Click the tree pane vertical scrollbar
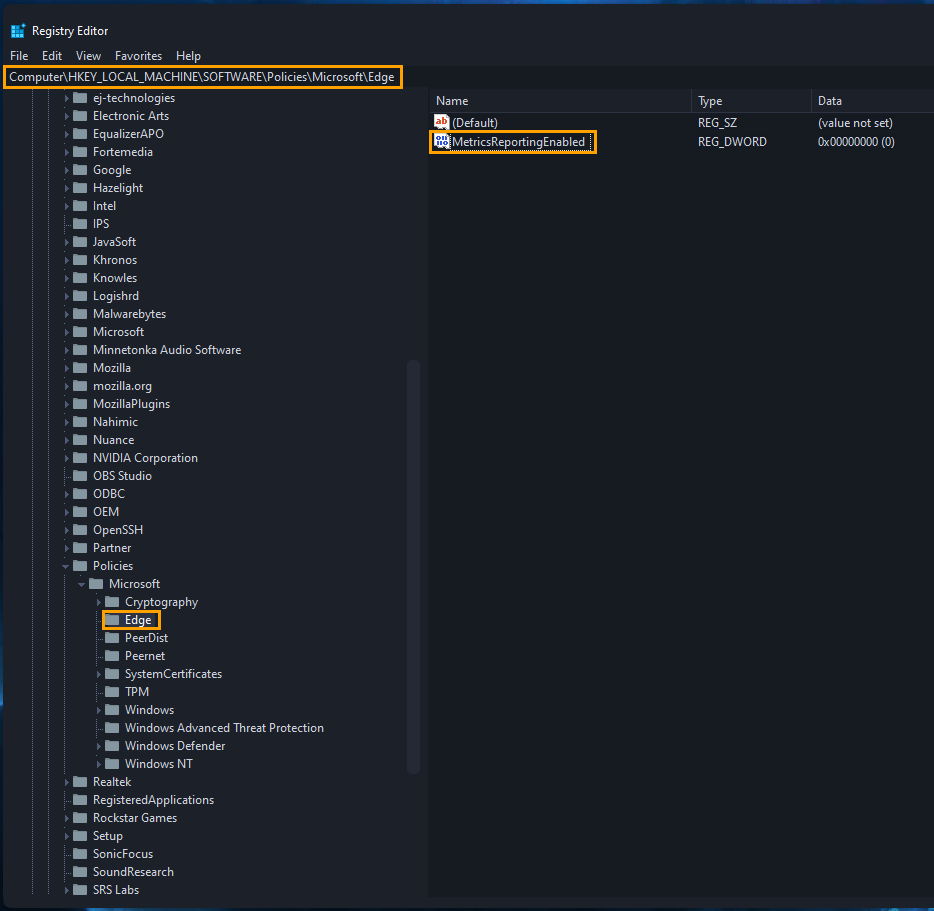 [x=413, y=566]
